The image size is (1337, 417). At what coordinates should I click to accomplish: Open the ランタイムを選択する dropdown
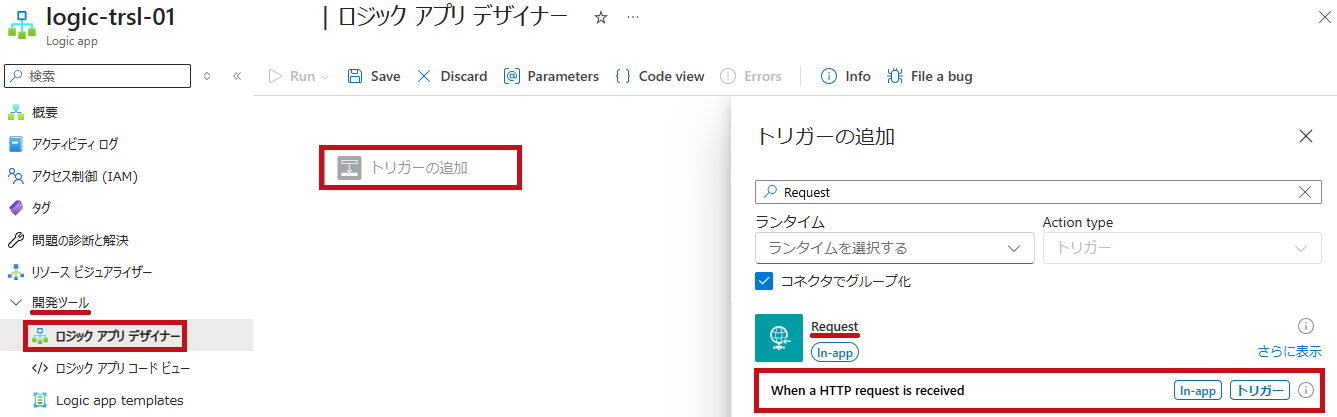pyautogui.click(x=894, y=247)
